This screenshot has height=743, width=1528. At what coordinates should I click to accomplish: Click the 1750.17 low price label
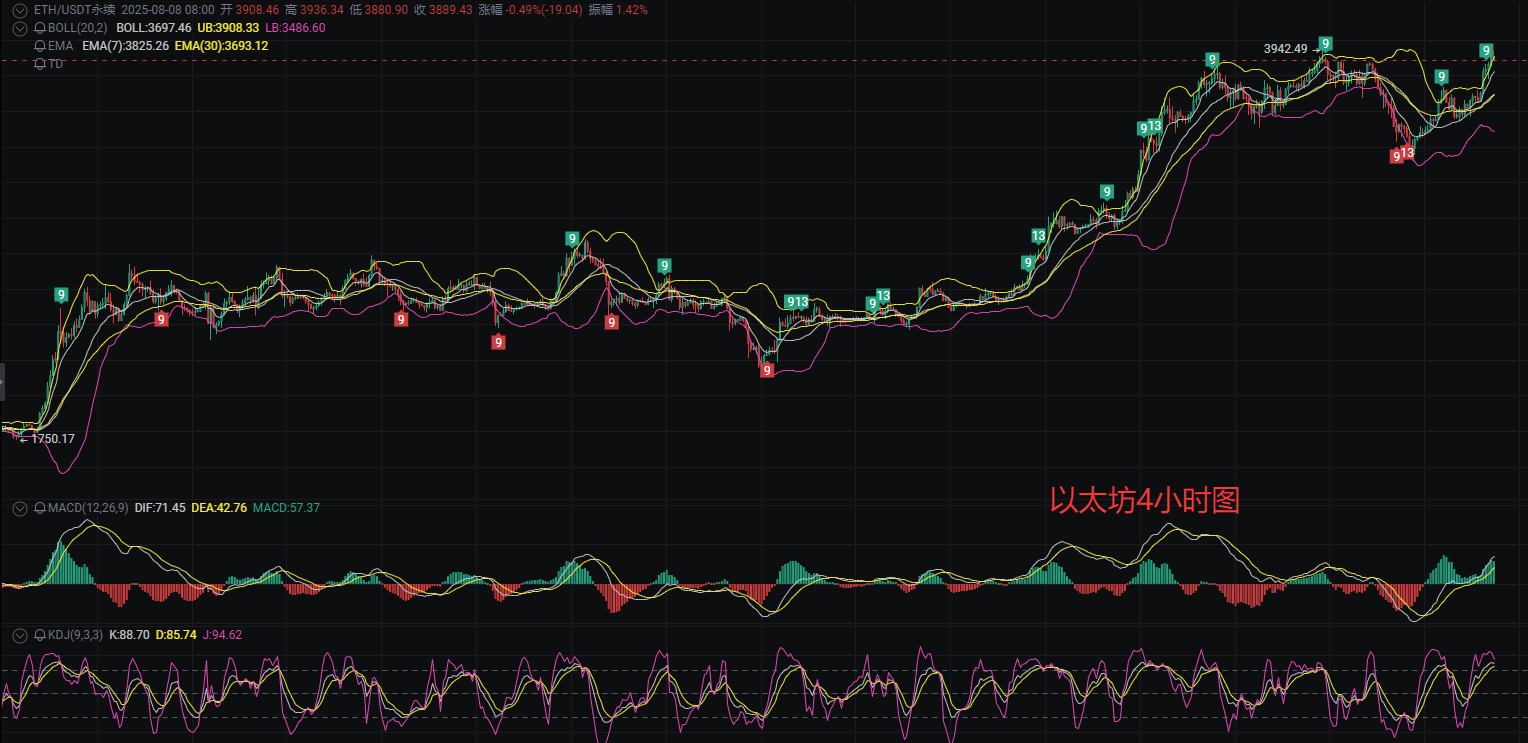point(52,439)
